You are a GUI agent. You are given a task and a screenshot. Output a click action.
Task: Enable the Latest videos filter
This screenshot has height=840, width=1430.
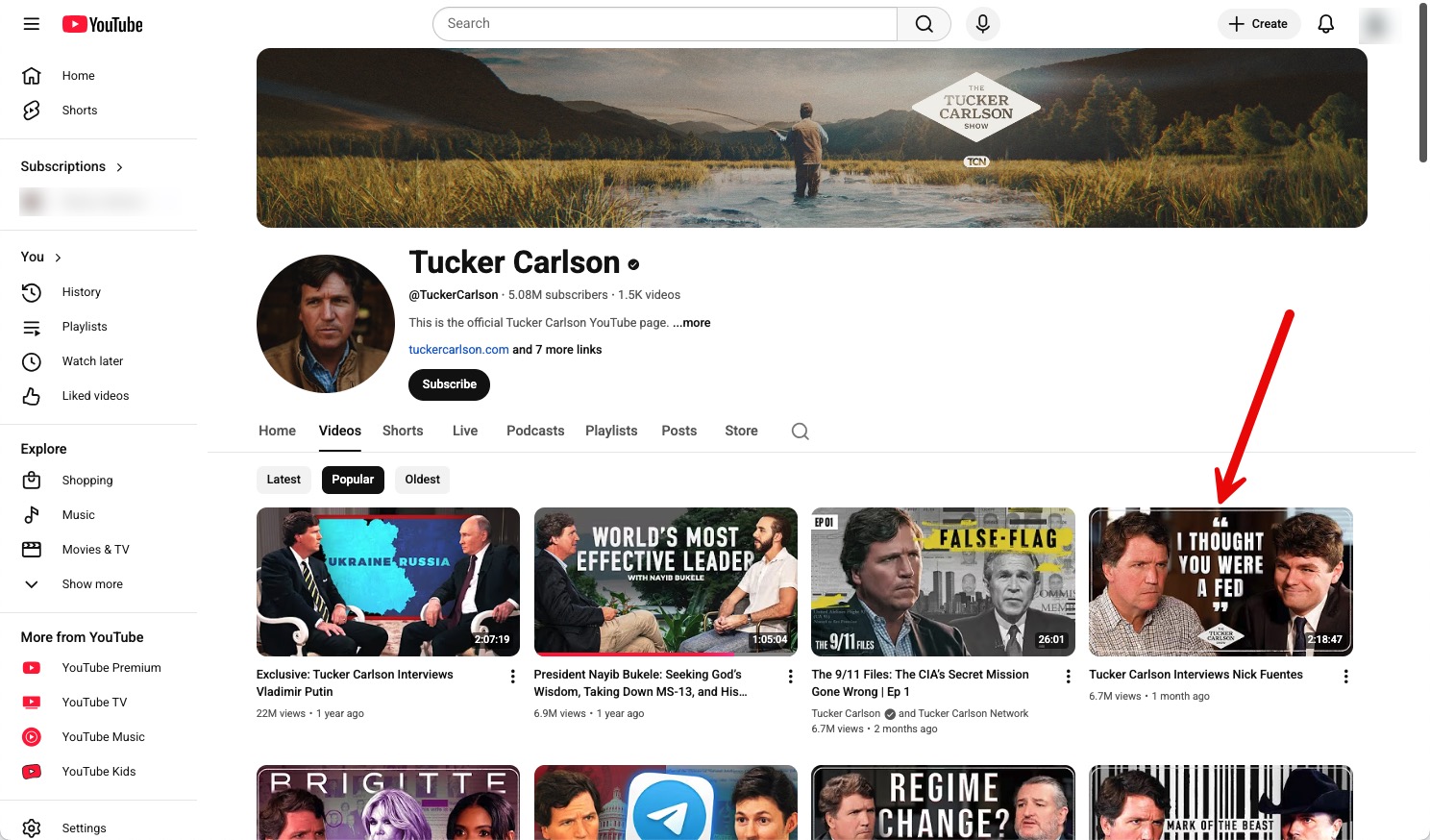point(284,479)
